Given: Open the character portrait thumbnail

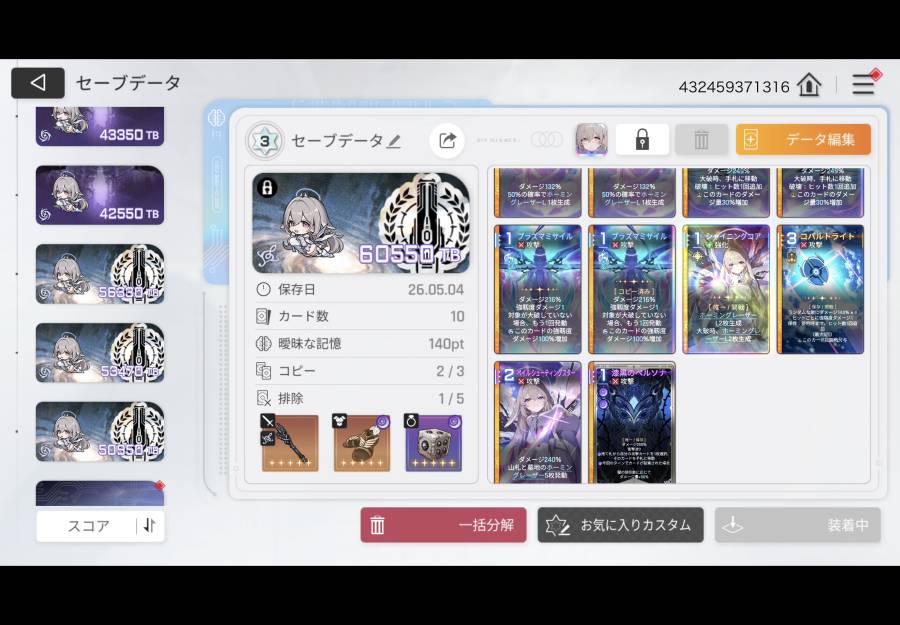Looking at the screenshot, I should point(592,139).
